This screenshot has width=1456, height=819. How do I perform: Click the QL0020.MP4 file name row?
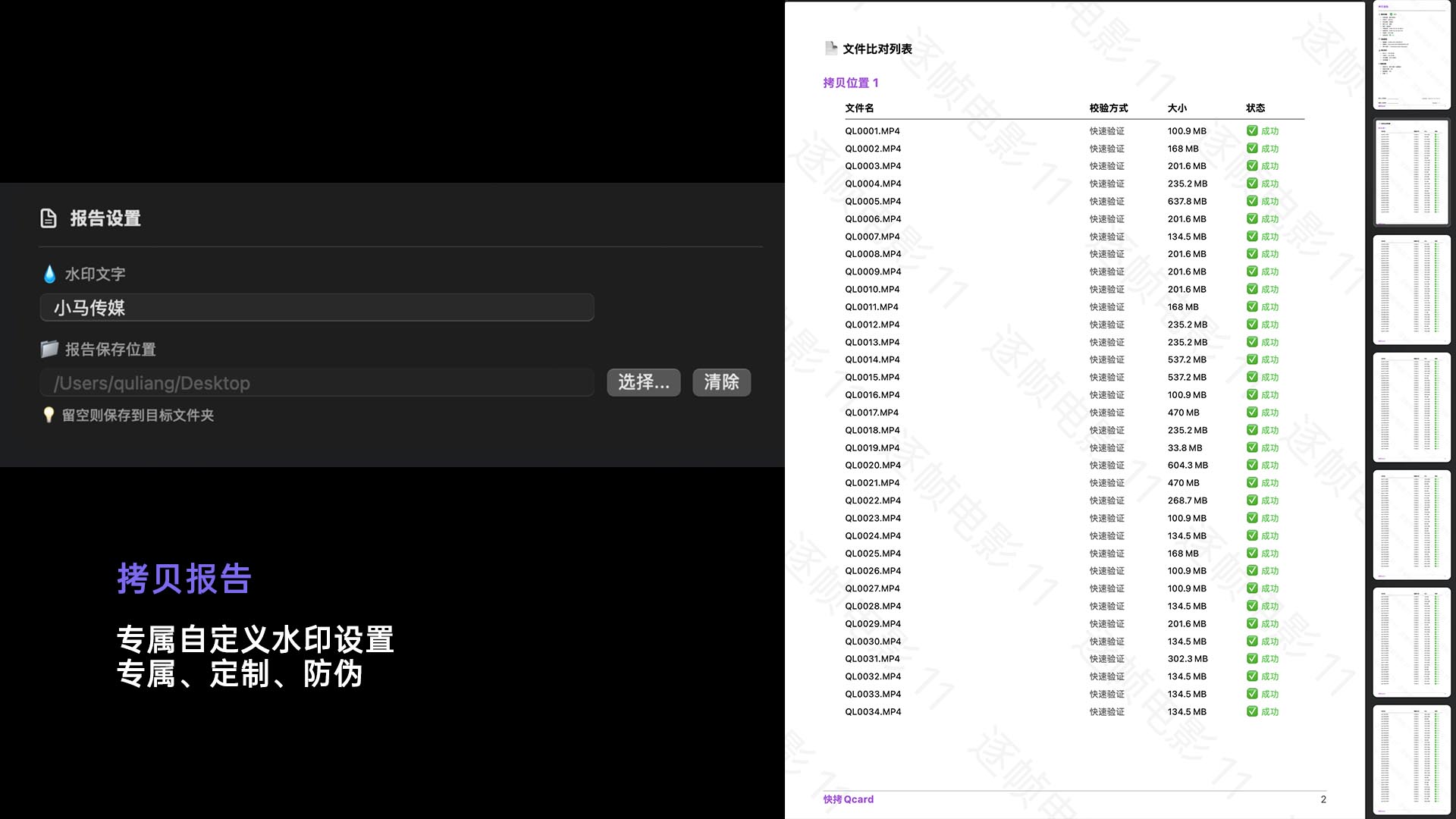(x=873, y=466)
